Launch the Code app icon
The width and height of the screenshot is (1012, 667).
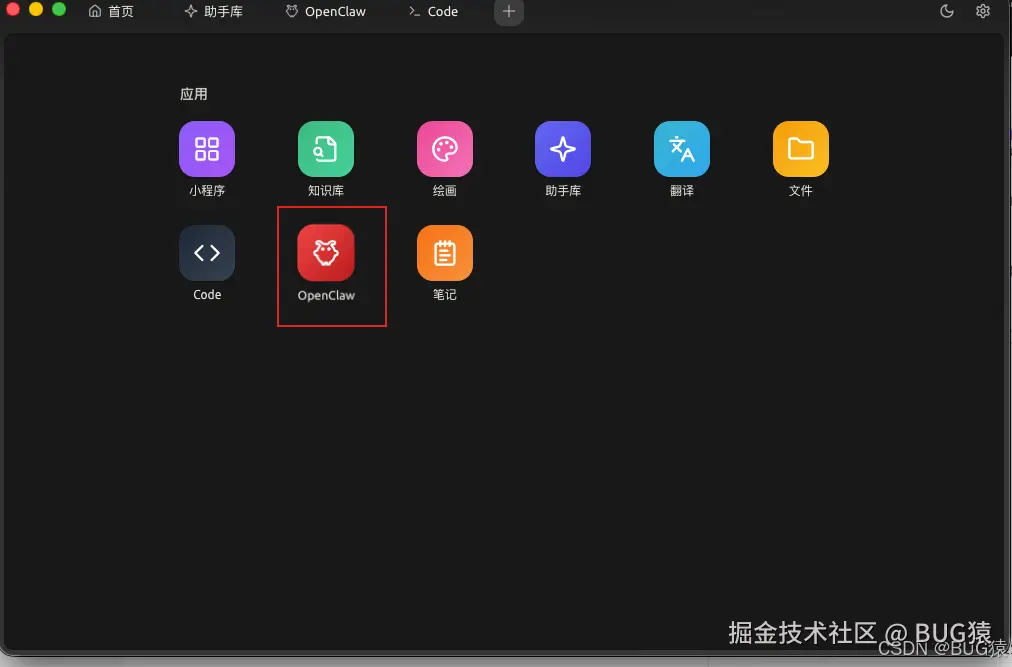click(x=207, y=252)
